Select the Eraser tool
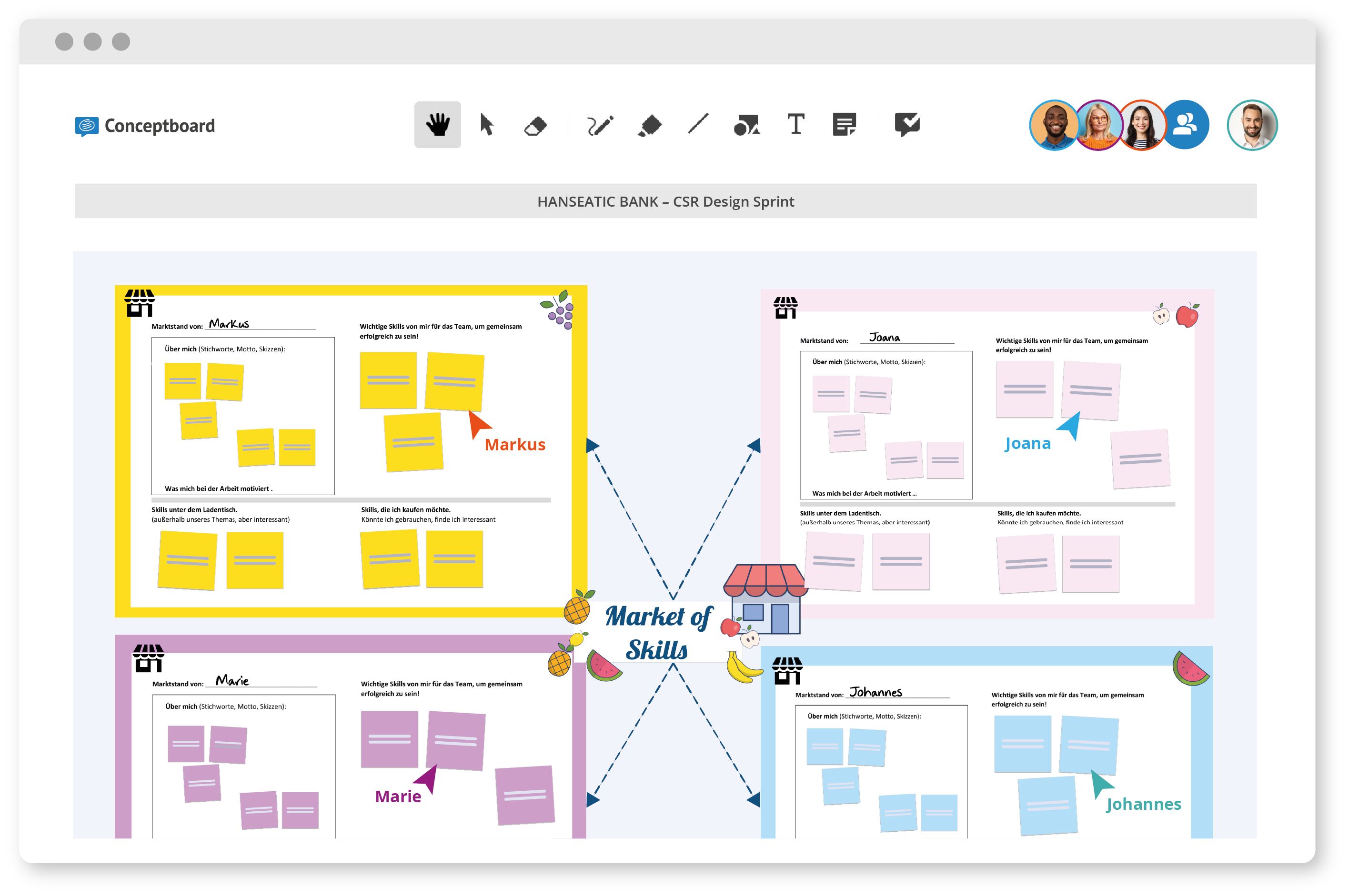Viewport: 1348px width, 896px height. 535,126
